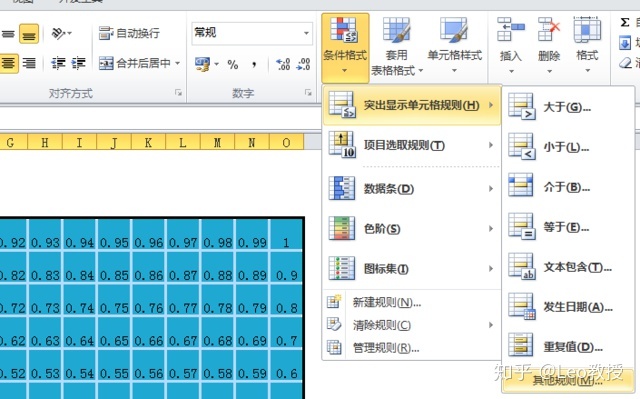Viewport: 640px width, 399px height.
Task: Select column H header
Action: pos(45,142)
